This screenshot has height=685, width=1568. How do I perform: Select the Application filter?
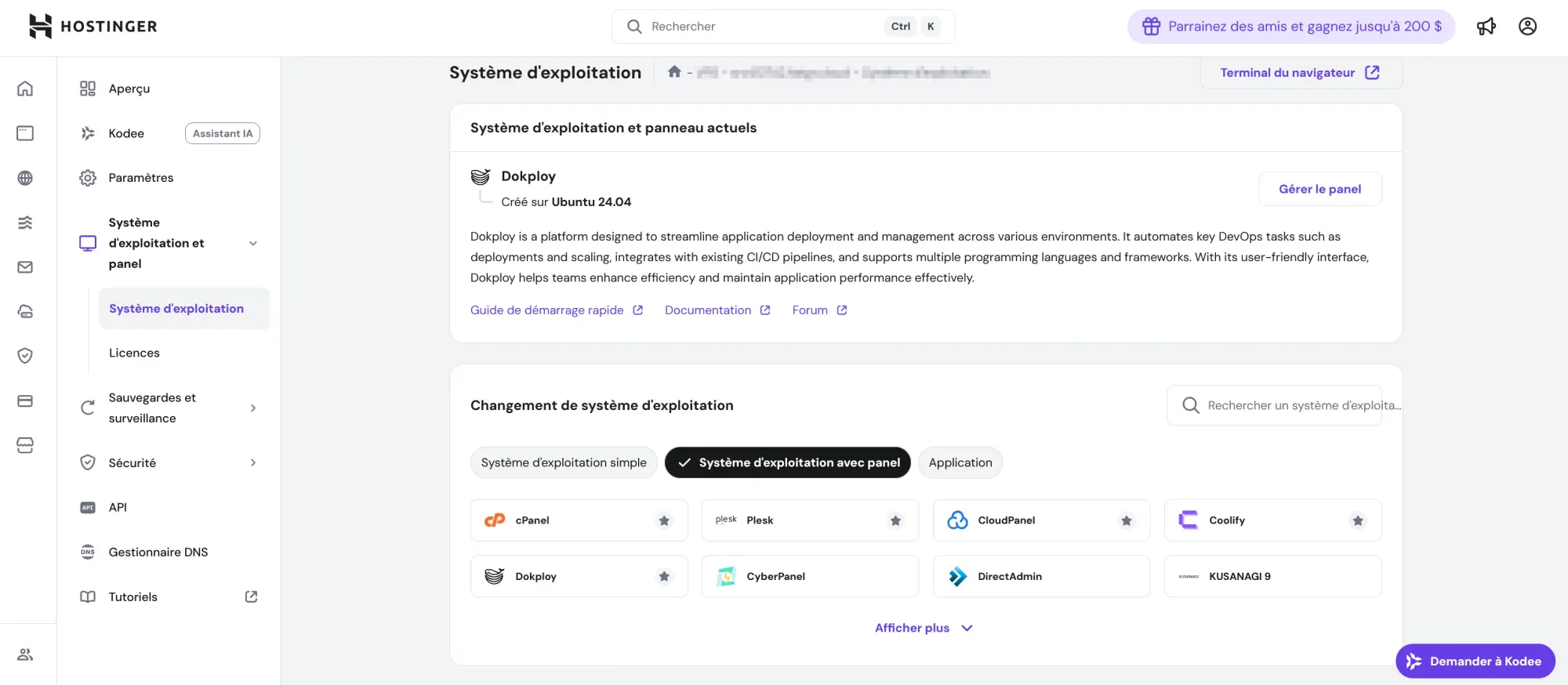(x=960, y=462)
